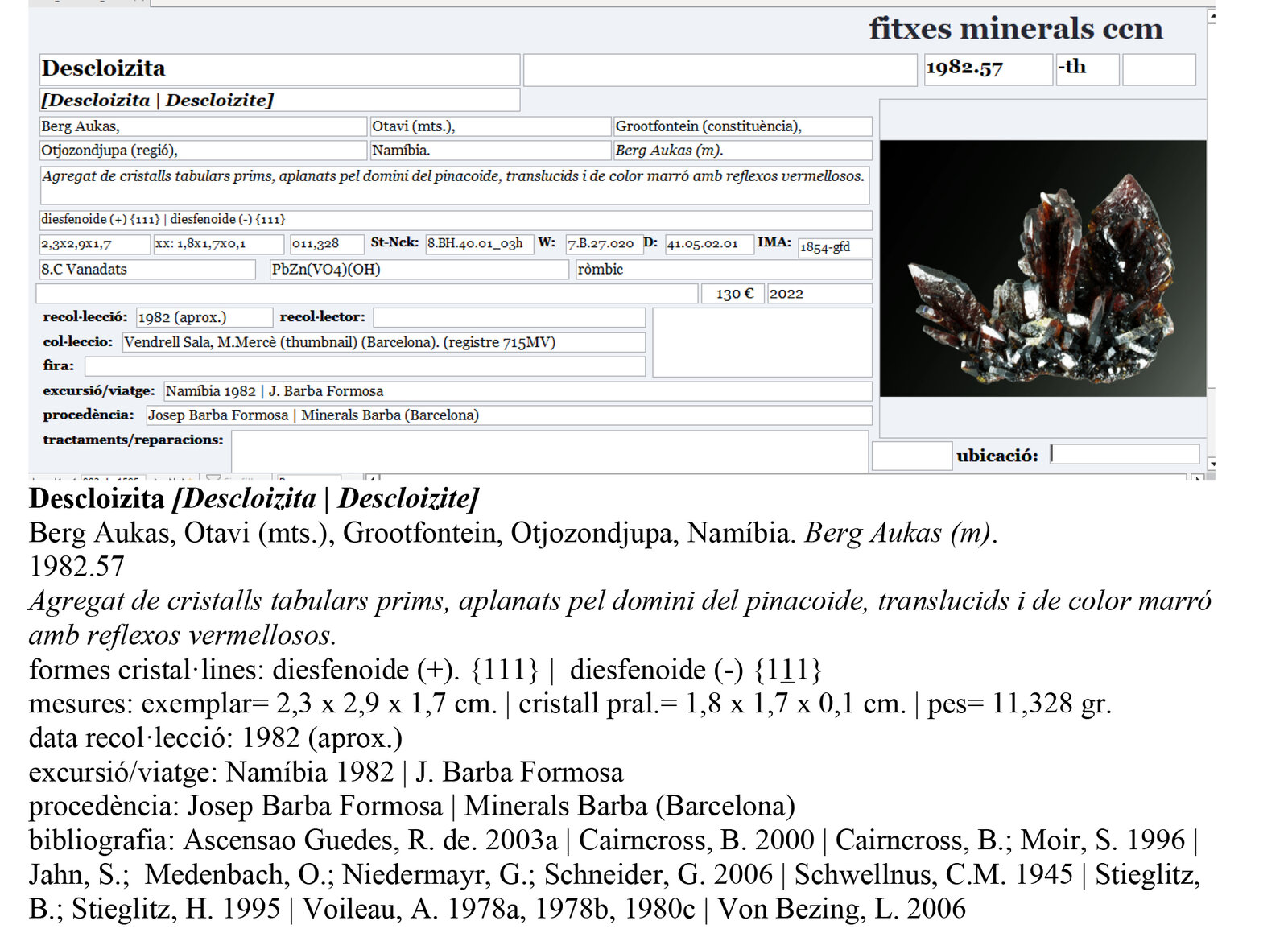The width and height of the screenshot is (1288, 933).
Task: Click the crystal forms field 'diesfenoide (+) {111}'
Action: pyautogui.click(x=456, y=220)
